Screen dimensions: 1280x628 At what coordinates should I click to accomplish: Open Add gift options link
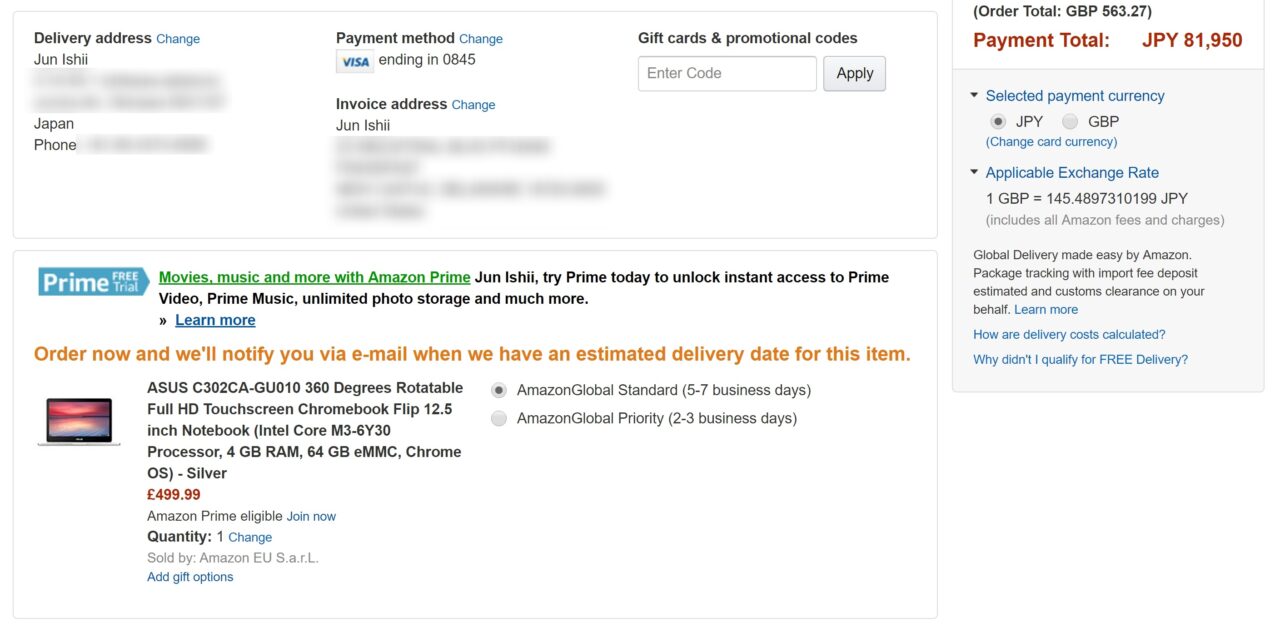coord(190,577)
